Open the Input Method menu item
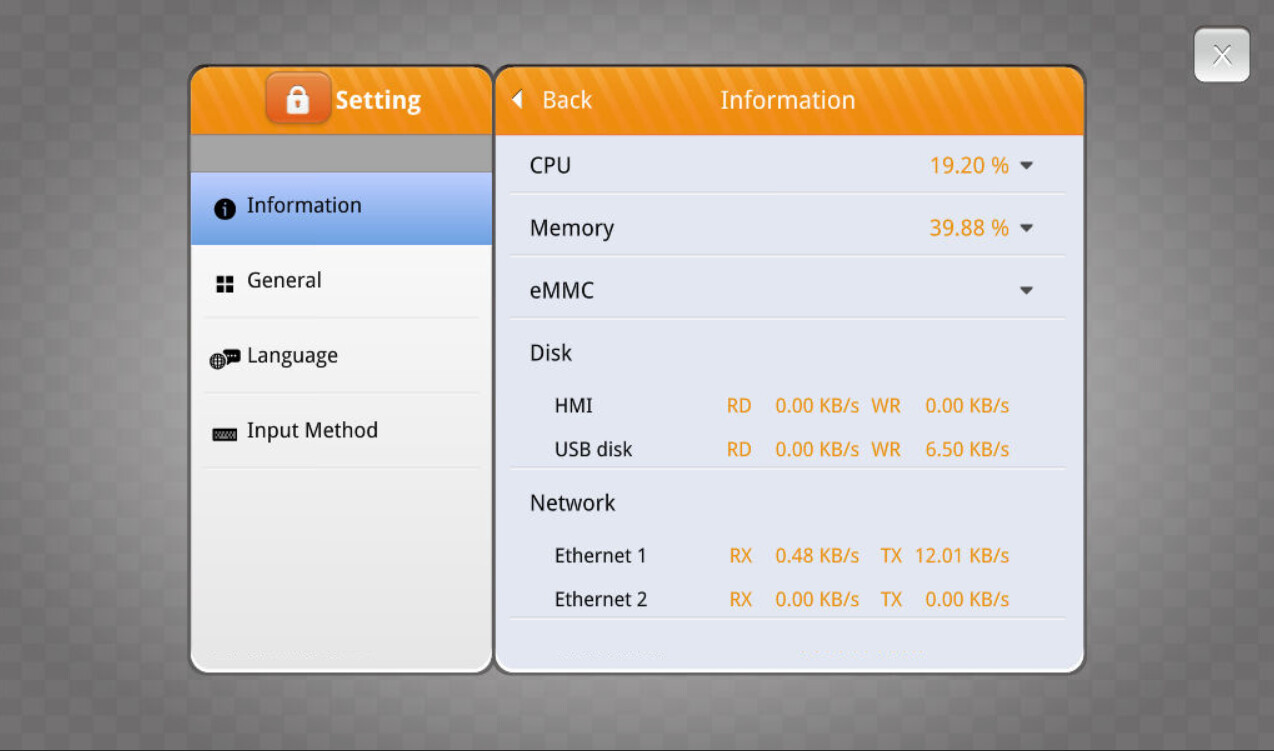 (312, 431)
